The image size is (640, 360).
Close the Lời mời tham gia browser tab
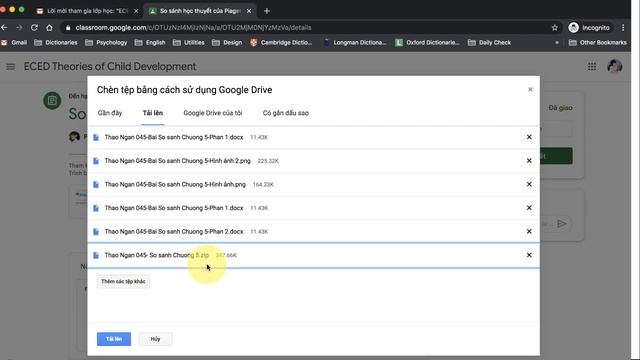tap(136, 11)
